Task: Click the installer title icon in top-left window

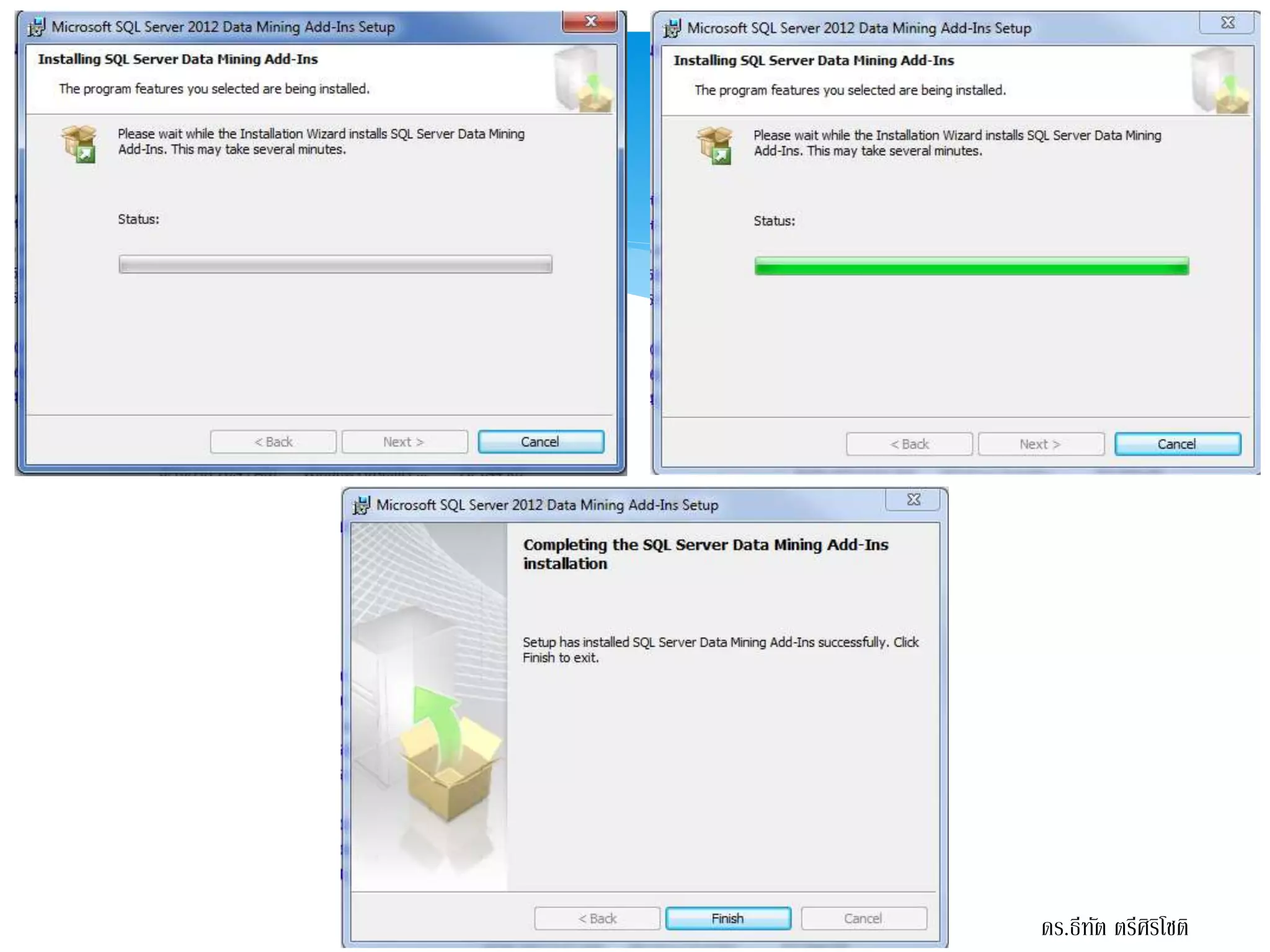Action: [x=37, y=27]
